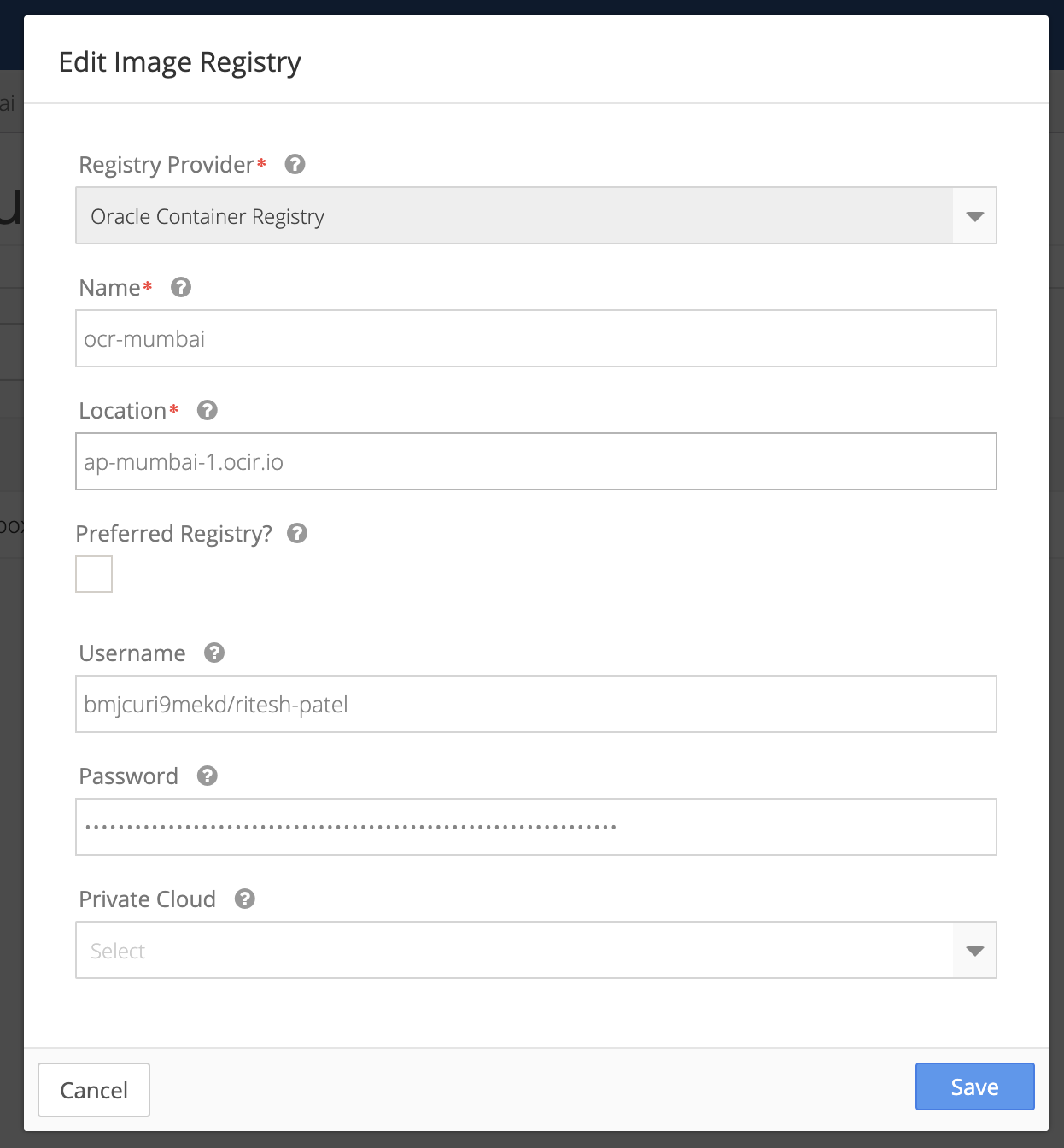1064x1148 pixels.
Task: View help for the Password field
Action: coord(206,776)
